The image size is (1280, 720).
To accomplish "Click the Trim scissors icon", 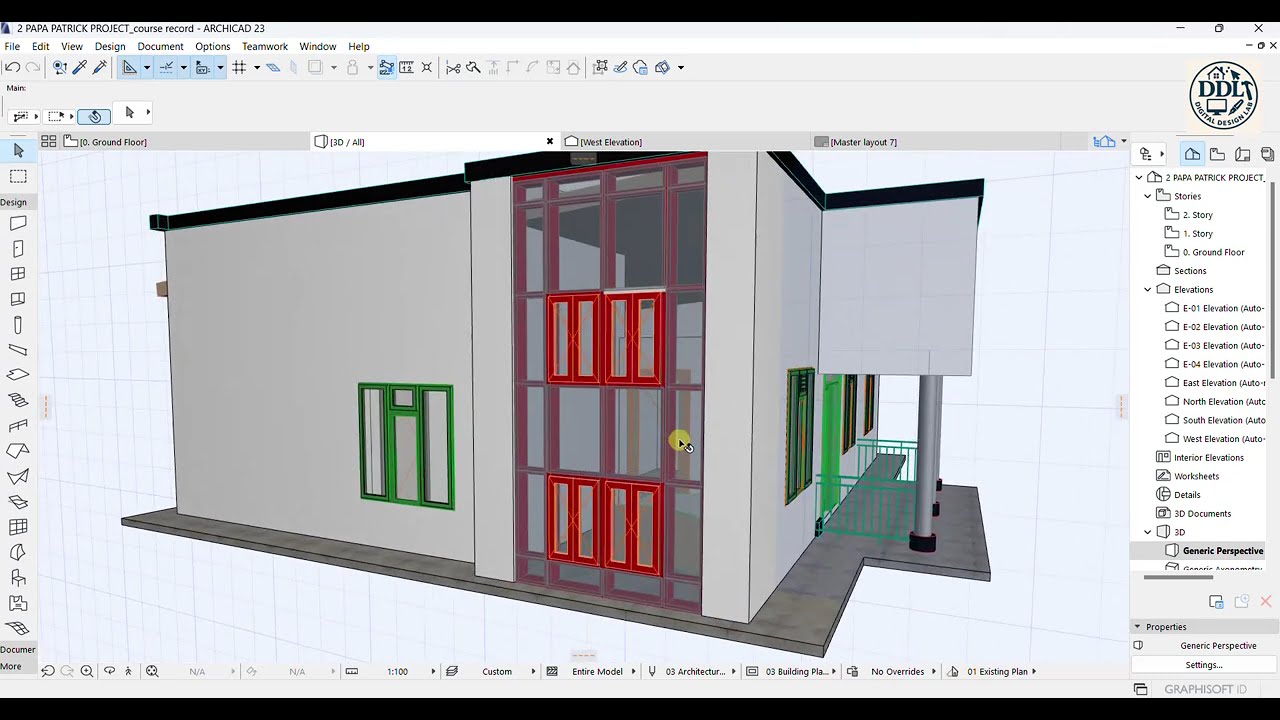I will (x=453, y=67).
